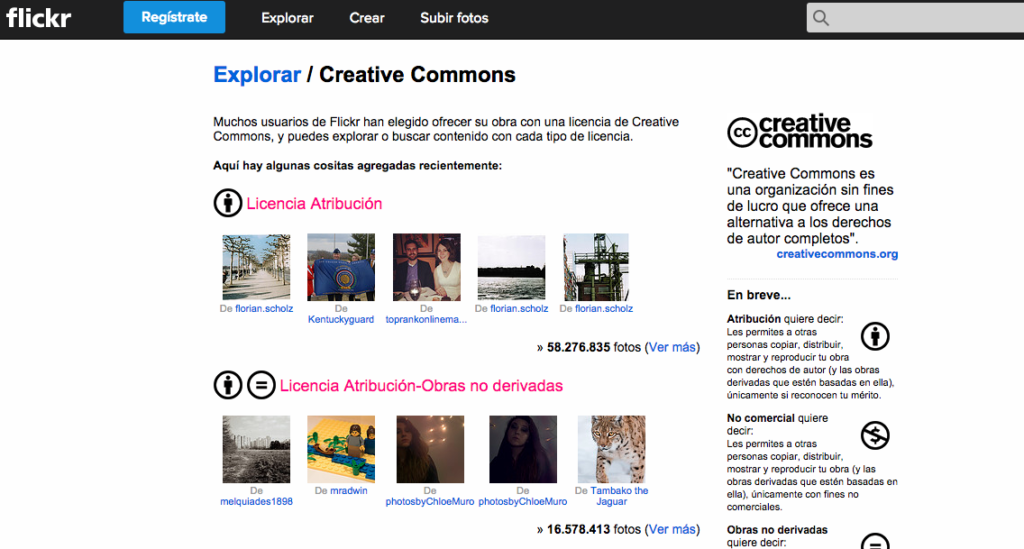The height and width of the screenshot is (549, 1024).
Task: Click florian.scholz link under the industrial tower photo
Action: 604,308
